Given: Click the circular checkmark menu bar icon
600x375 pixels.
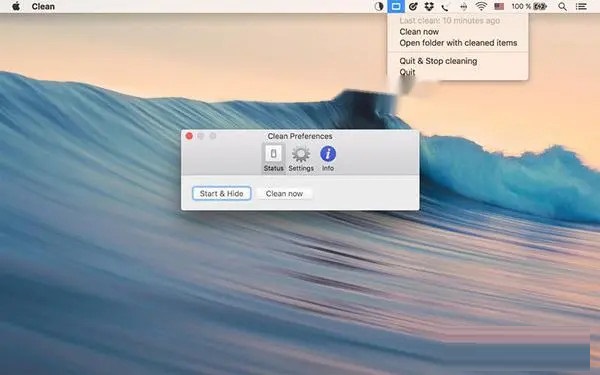Looking at the screenshot, I should click(x=413, y=7).
